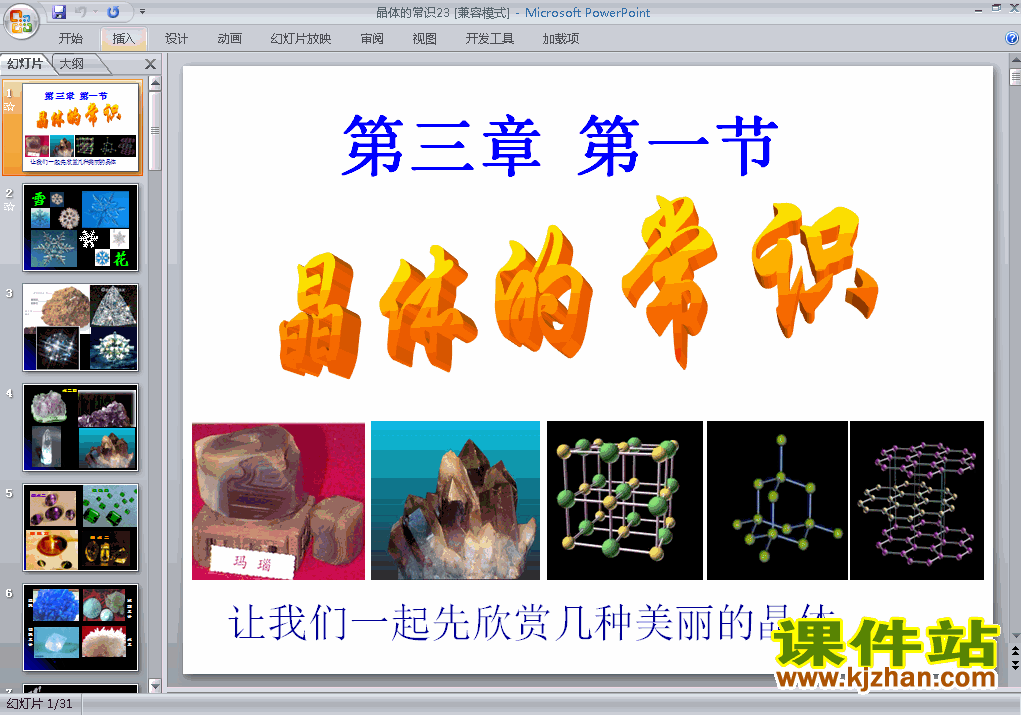The height and width of the screenshot is (715, 1021).
Task: Switch to the 大纲 pane tab
Action: [72, 64]
